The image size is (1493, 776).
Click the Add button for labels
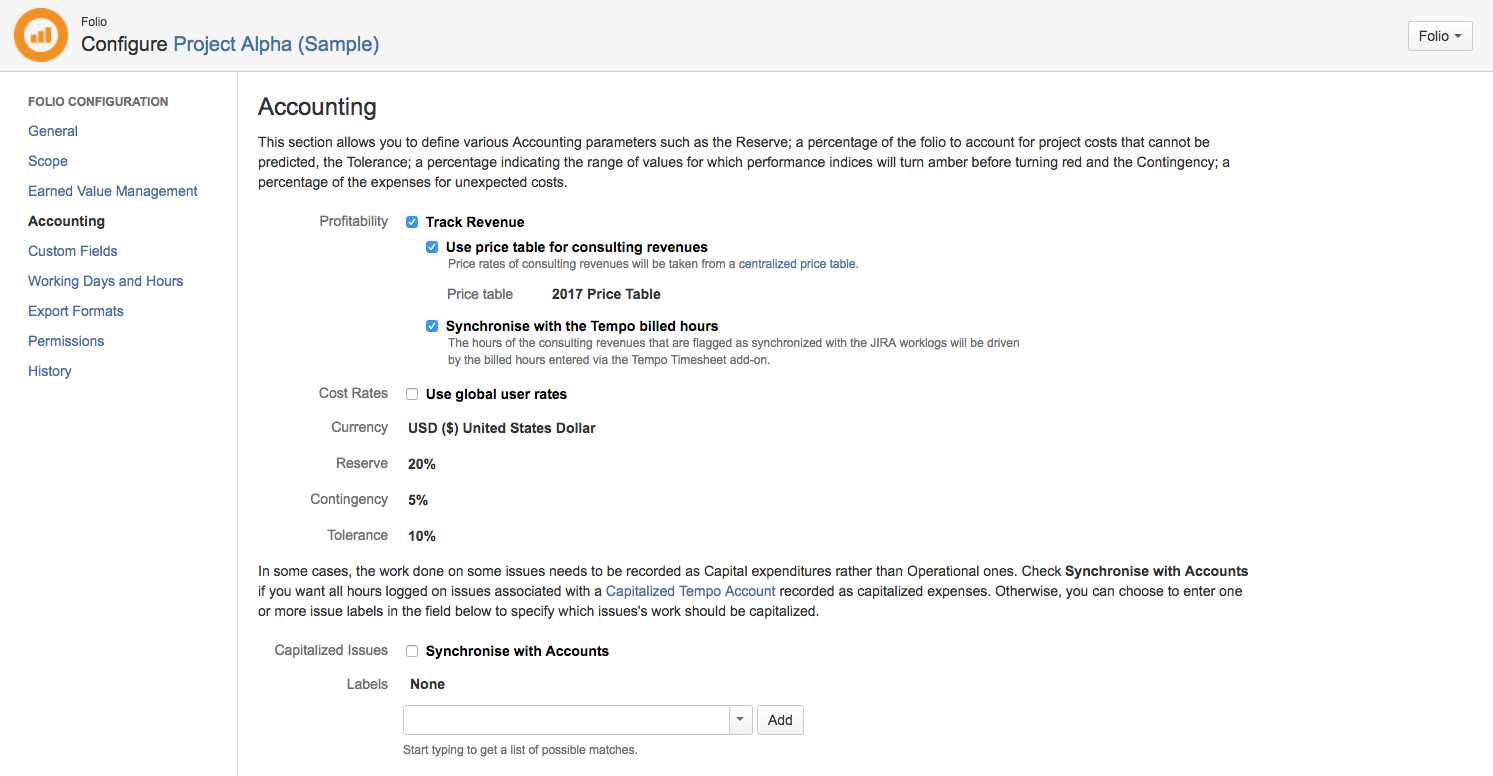point(780,719)
